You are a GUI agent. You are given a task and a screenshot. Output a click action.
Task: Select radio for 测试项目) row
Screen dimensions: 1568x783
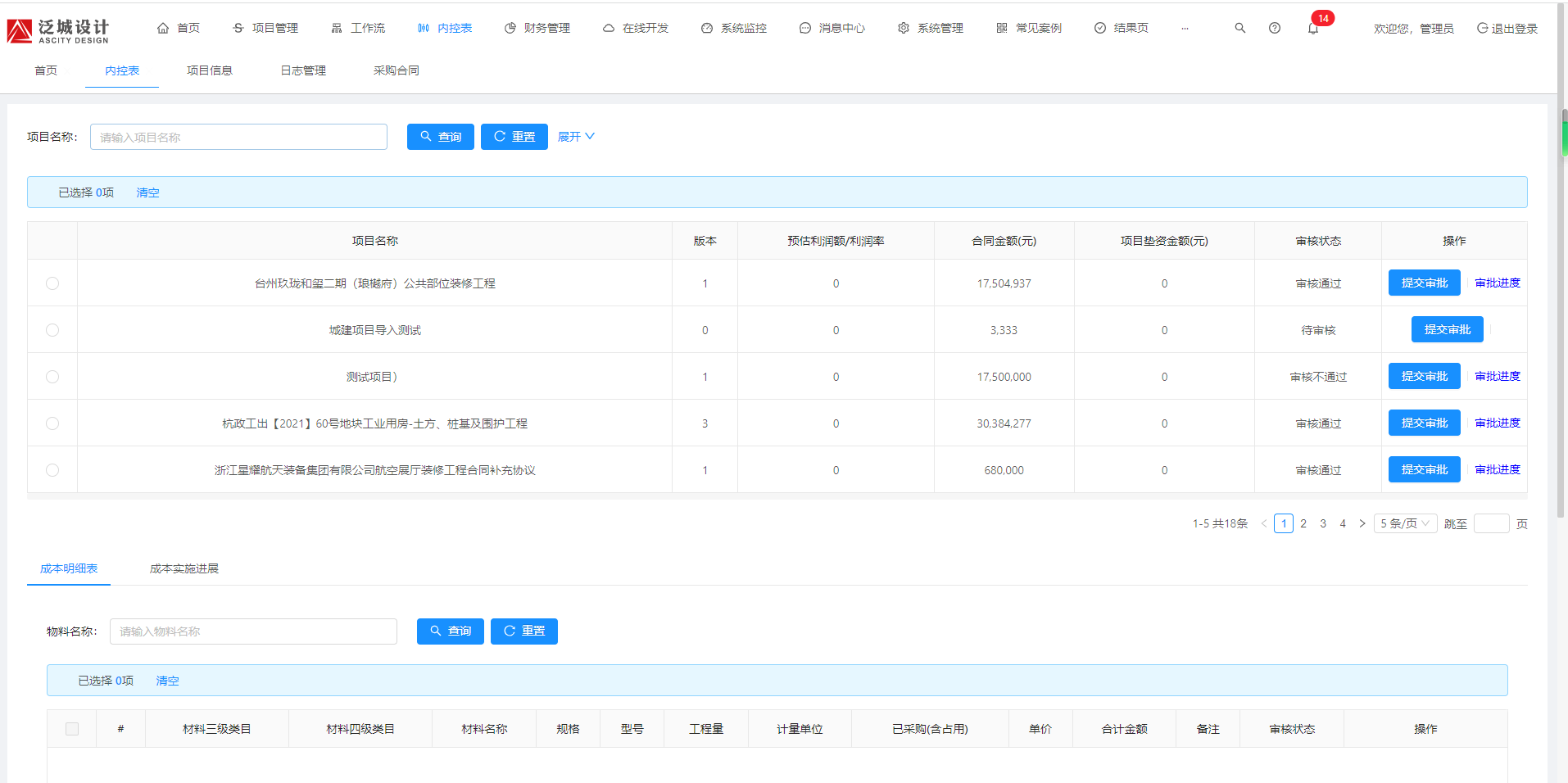pyautogui.click(x=52, y=377)
